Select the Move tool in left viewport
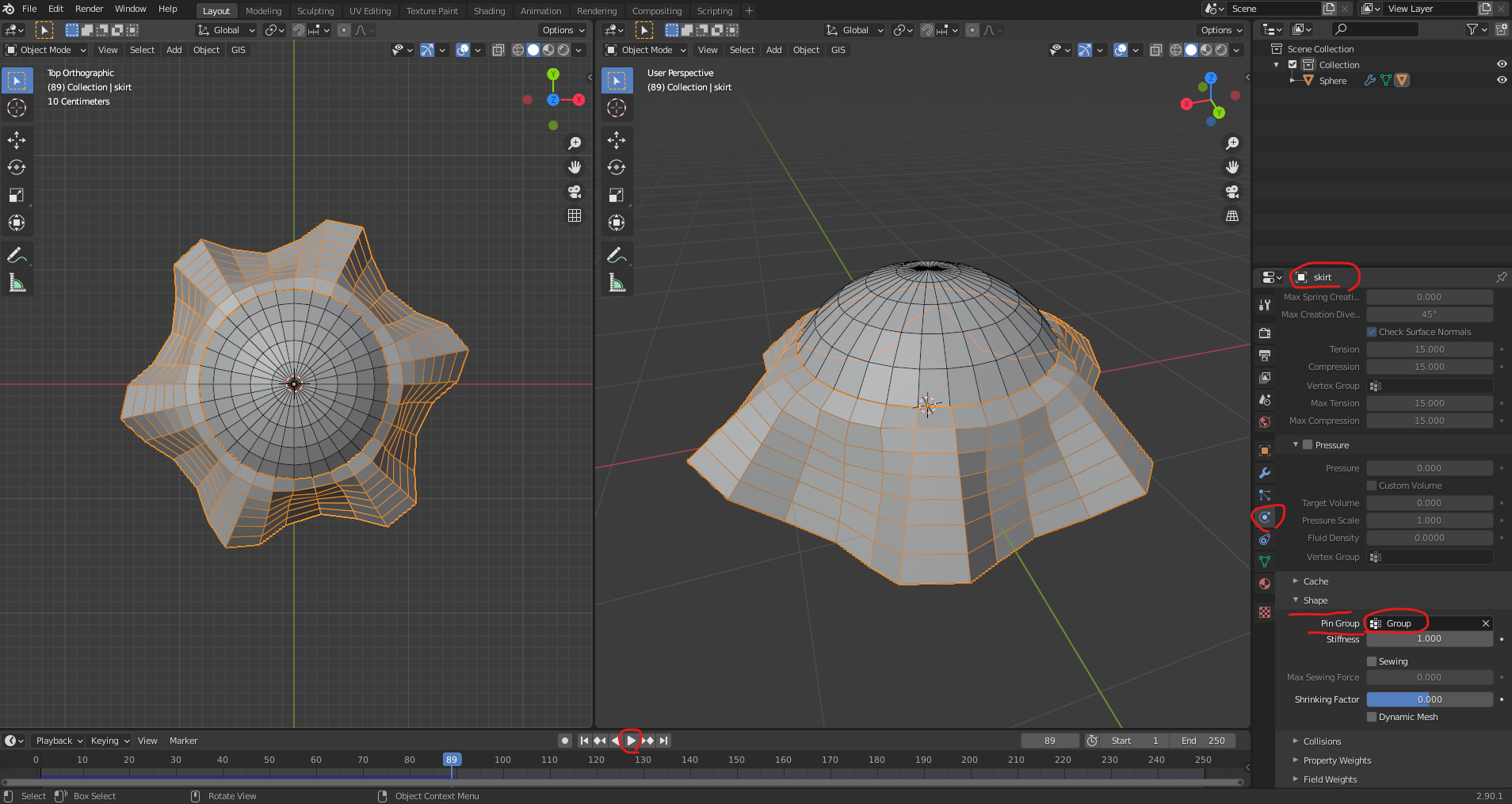The image size is (1512, 804). click(17, 140)
